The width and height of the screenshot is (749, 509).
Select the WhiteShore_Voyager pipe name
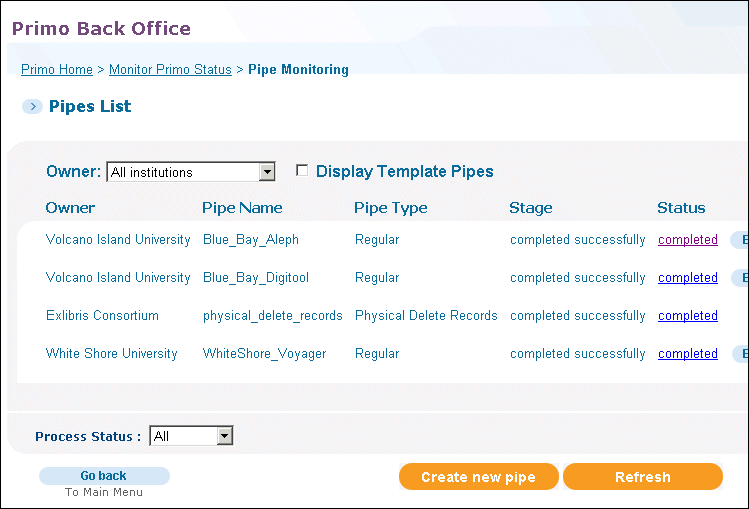(265, 354)
